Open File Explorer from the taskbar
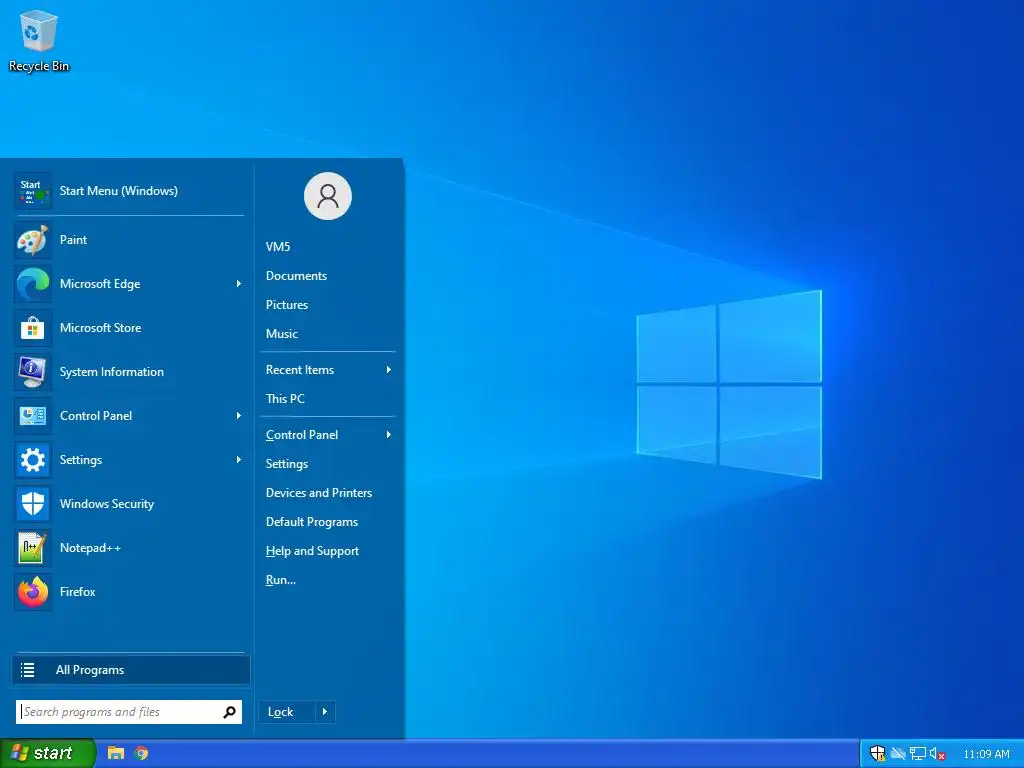 coord(116,753)
